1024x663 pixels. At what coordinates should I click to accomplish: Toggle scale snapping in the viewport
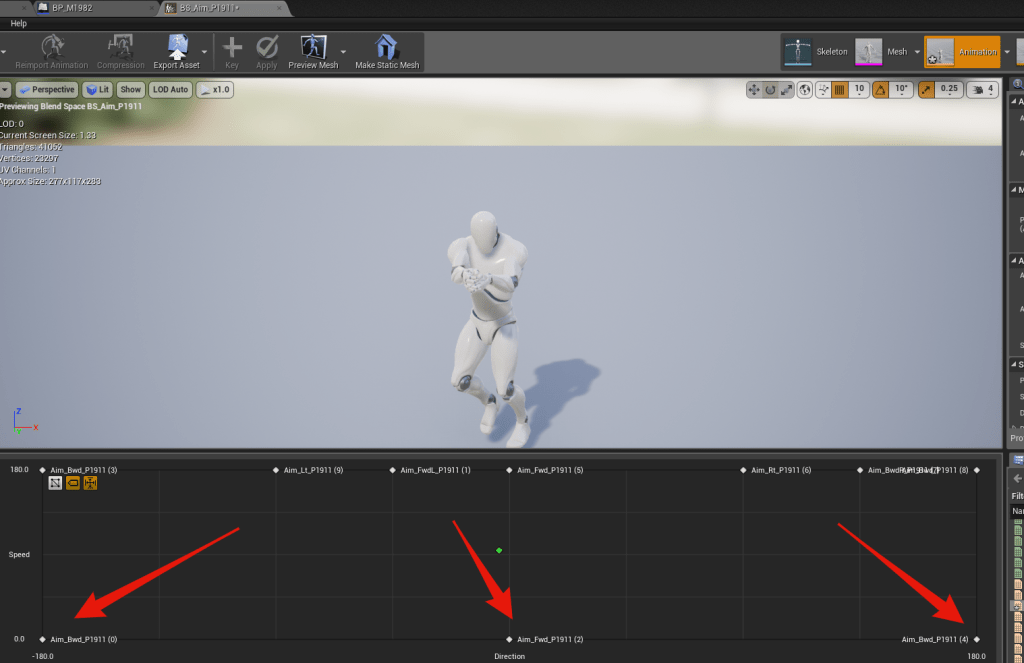pos(926,89)
